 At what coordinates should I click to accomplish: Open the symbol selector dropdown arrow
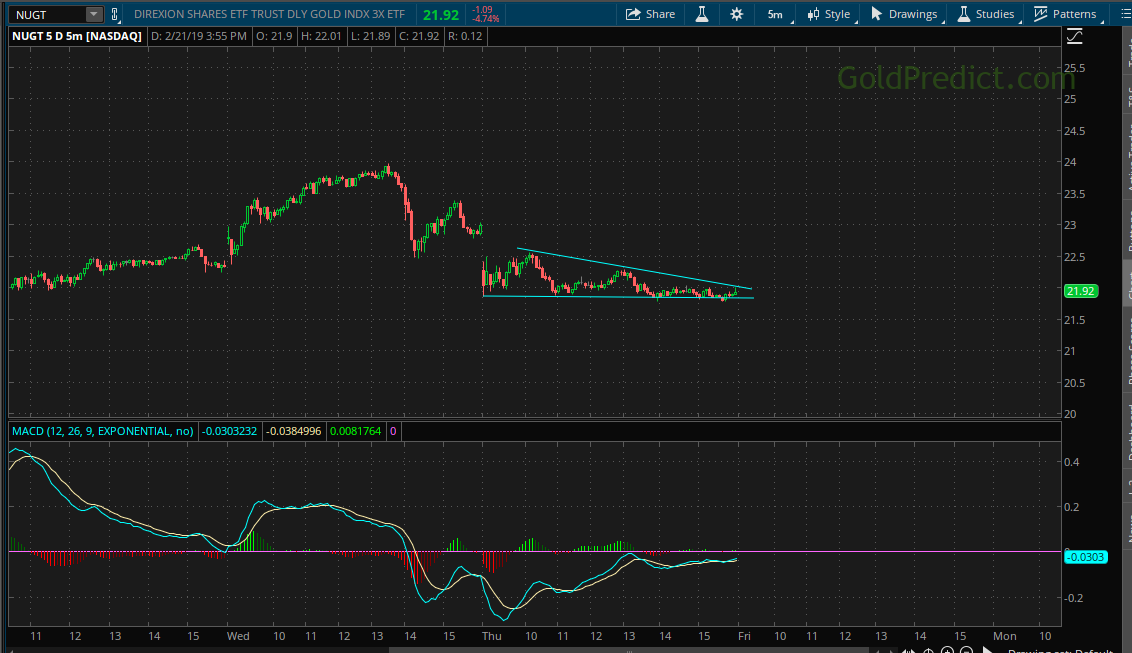94,14
